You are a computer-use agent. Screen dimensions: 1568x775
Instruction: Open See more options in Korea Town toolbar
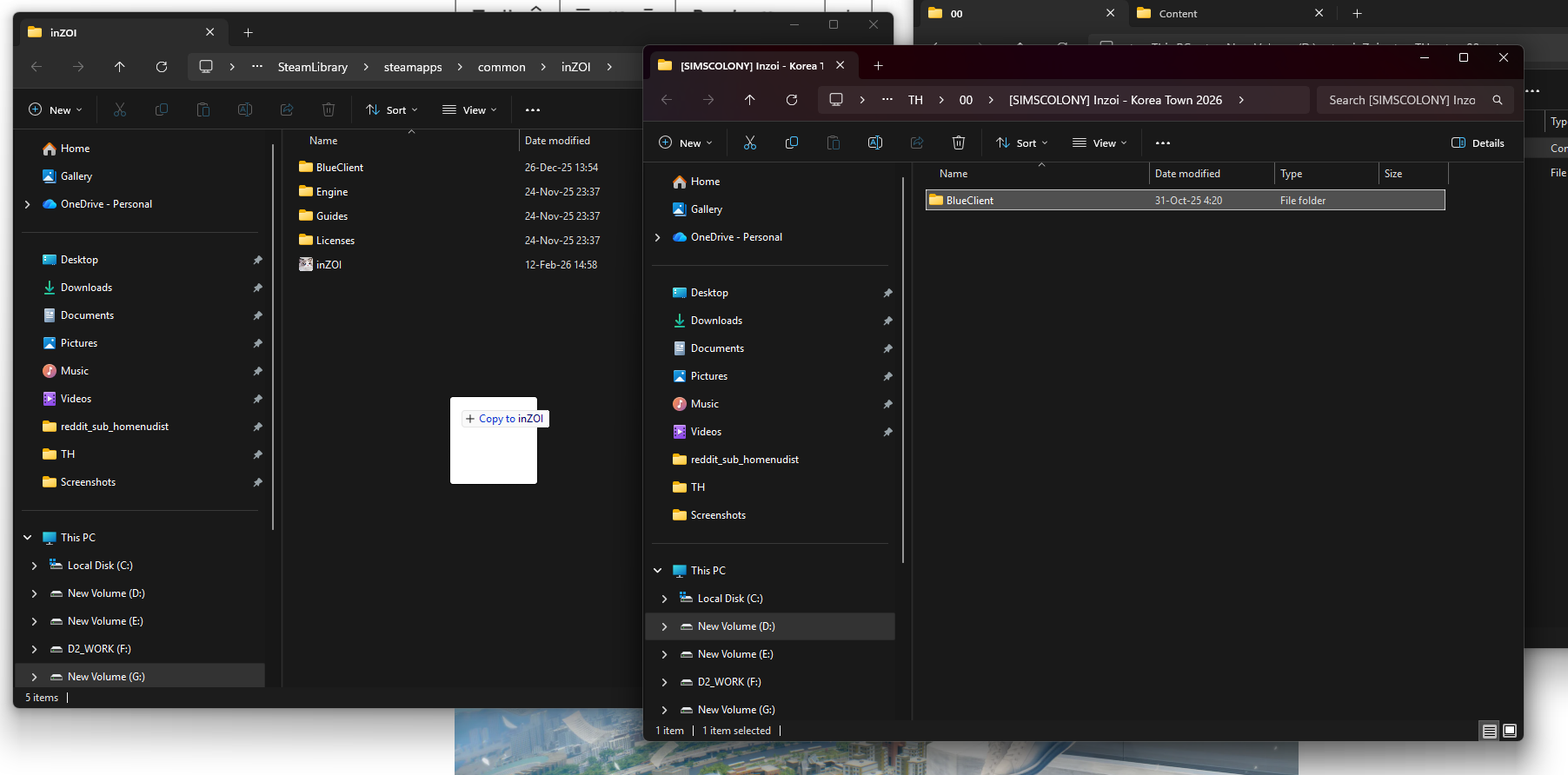click(1162, 143)
